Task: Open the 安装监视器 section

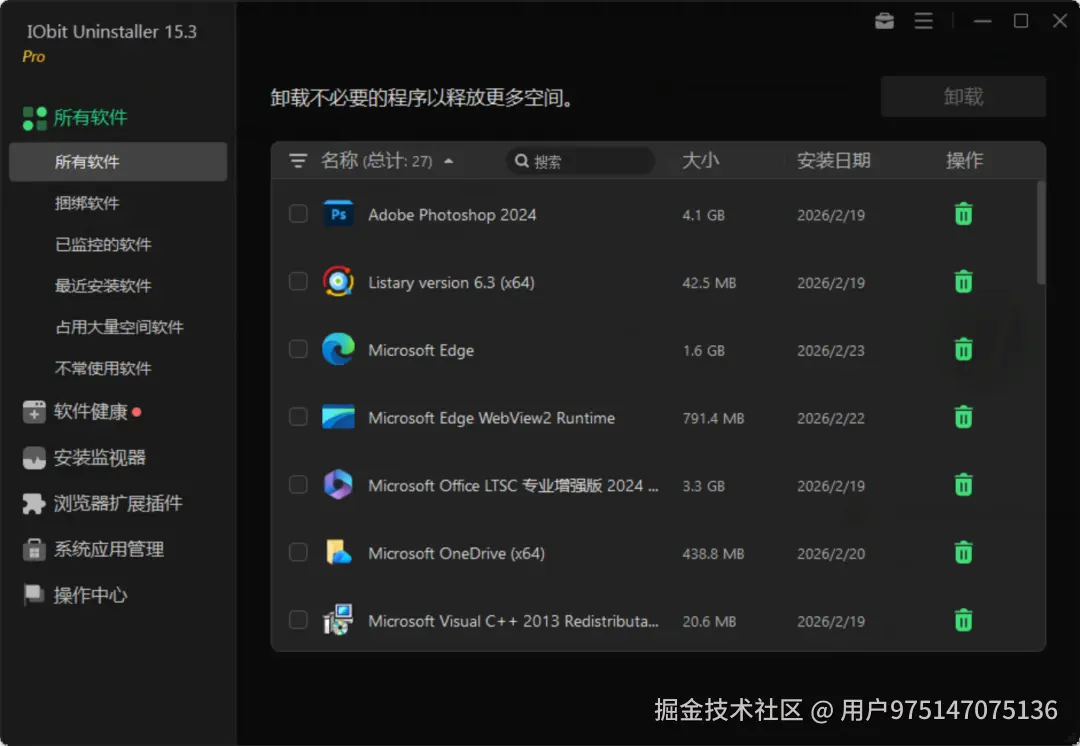Action: click(x=99, y=458)
